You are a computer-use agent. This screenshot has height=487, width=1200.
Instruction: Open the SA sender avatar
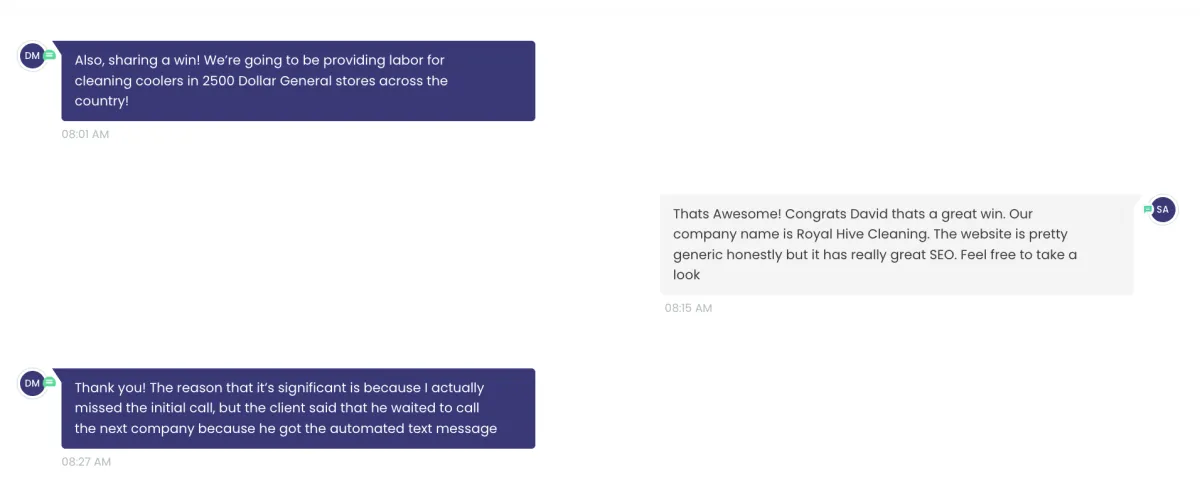coord(1162,210)
